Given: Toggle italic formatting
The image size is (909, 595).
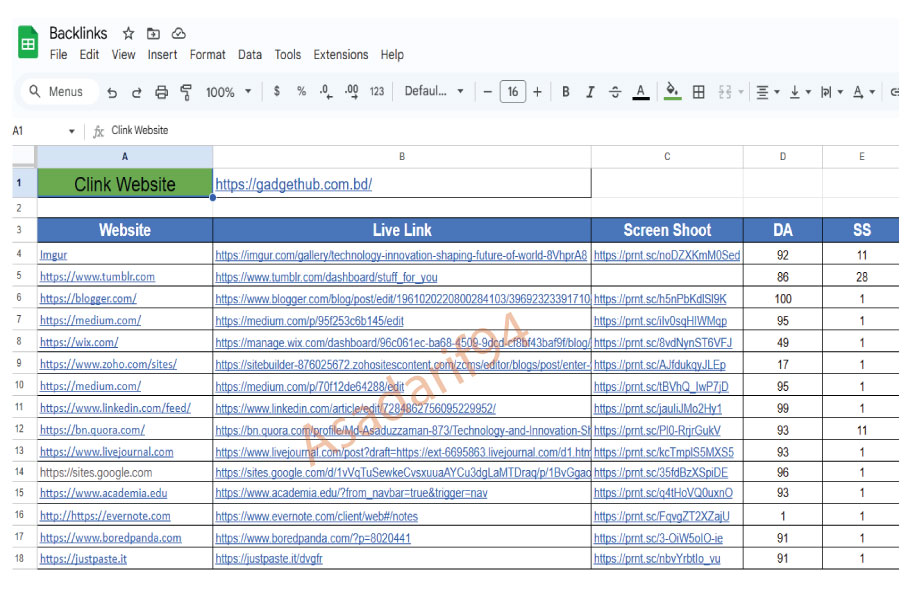Looking at the screenshot, I should click(589, 90).
